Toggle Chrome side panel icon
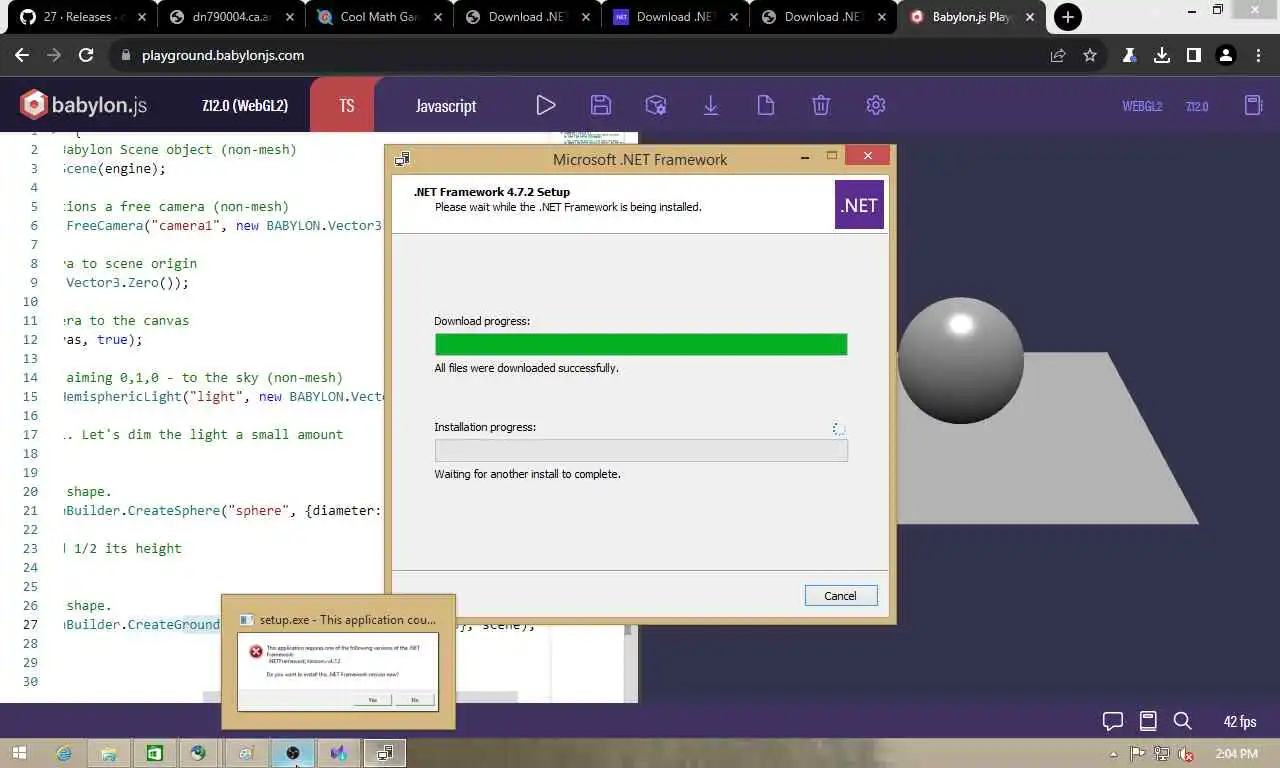The width and height of the screenshot is (1280, 768). pyautogui.click(x=1193, y=56)
